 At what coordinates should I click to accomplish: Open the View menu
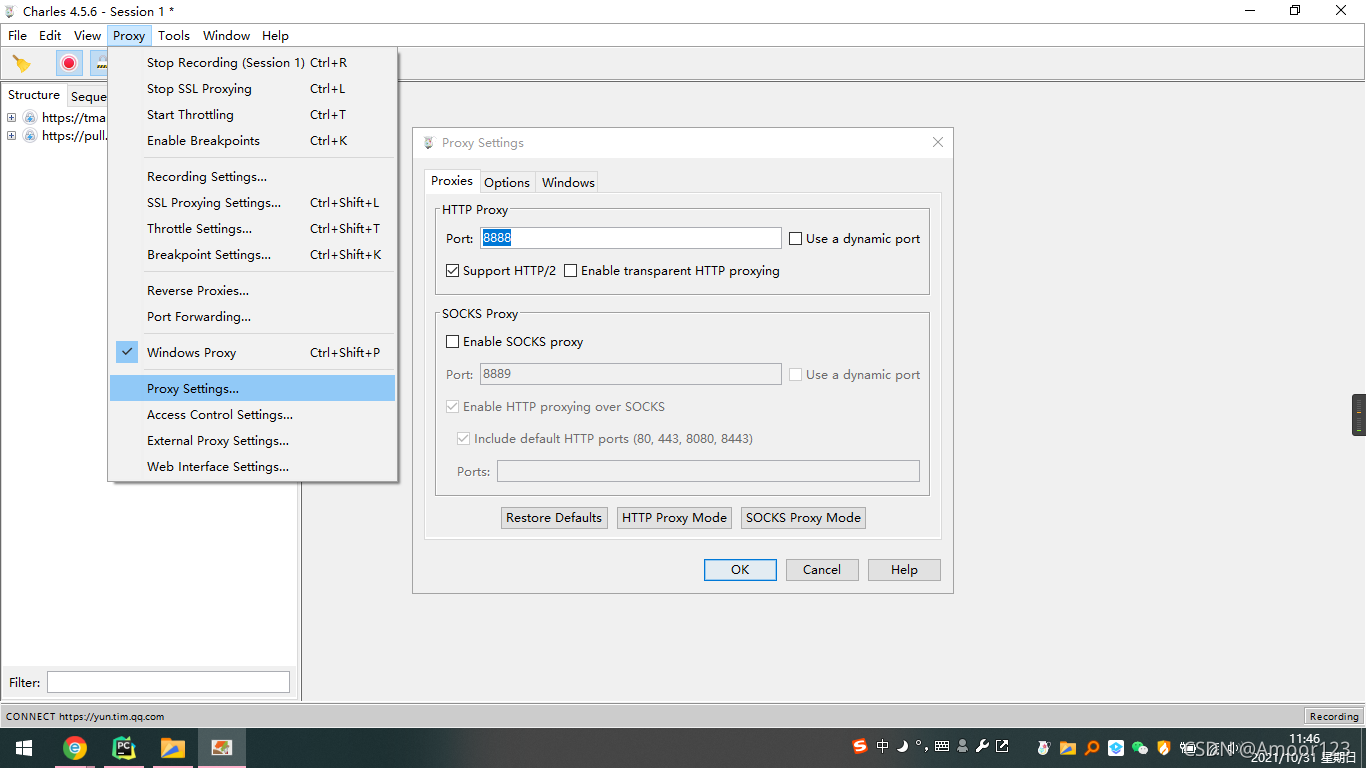[88, 35]
